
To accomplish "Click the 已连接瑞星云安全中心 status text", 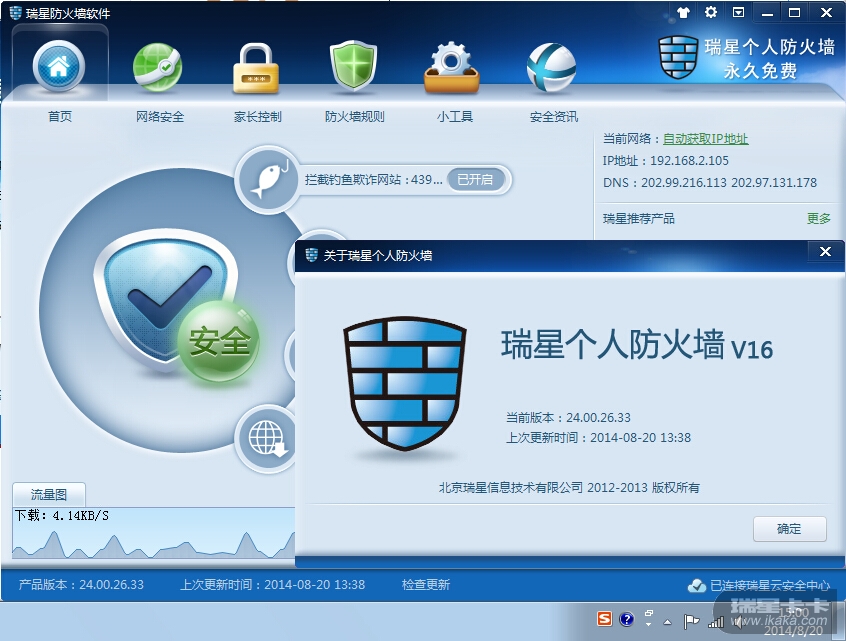I will pyautogui.click(x=770, y=585).
